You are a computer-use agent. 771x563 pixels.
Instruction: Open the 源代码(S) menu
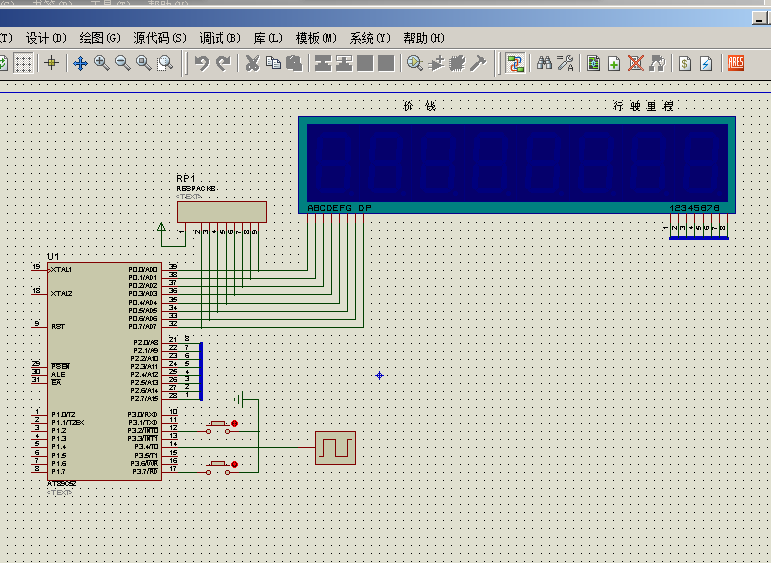coord(160,38)
